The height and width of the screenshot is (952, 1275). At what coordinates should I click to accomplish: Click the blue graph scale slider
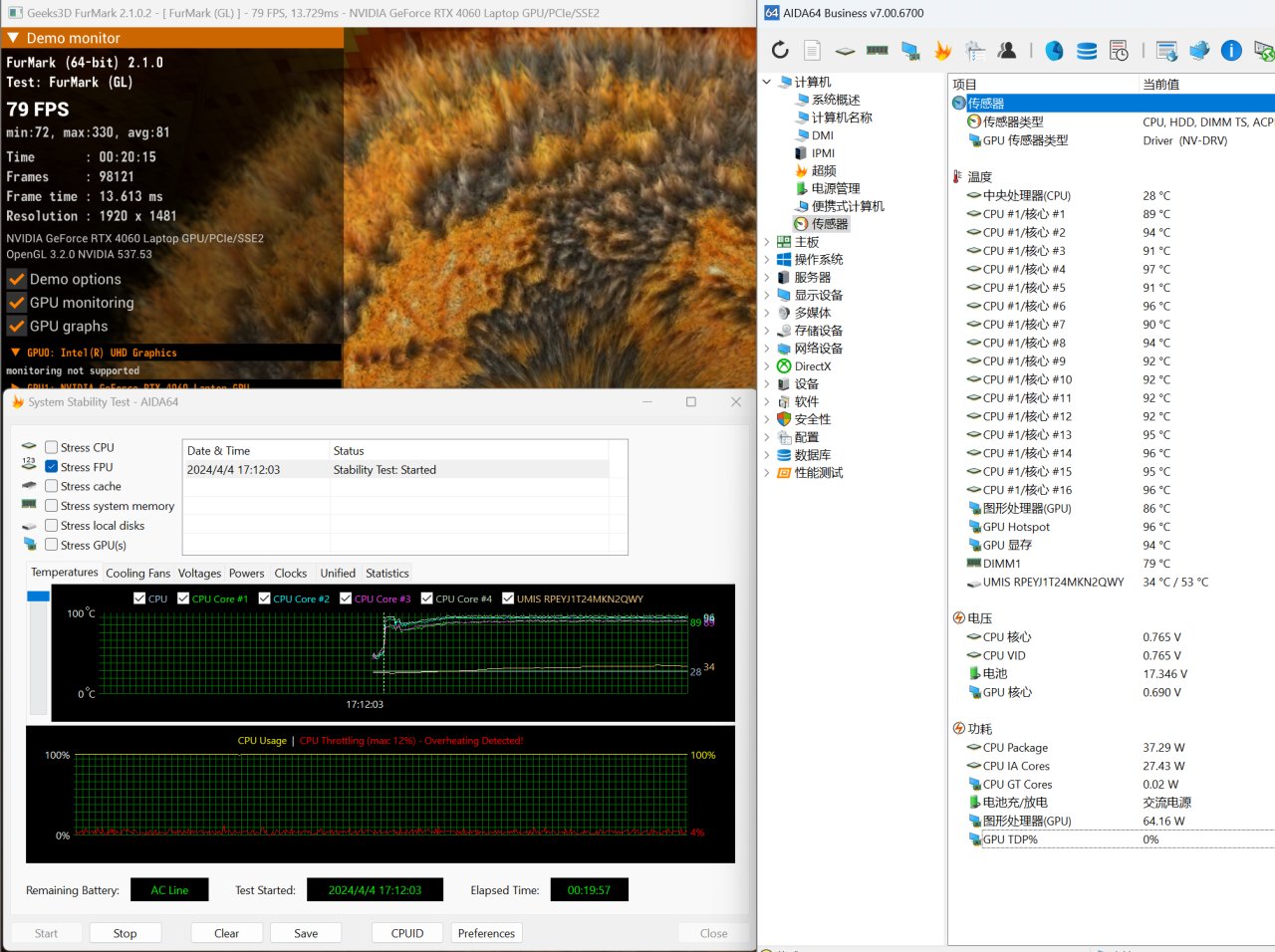pyautogui.click(x=38, y=596)
